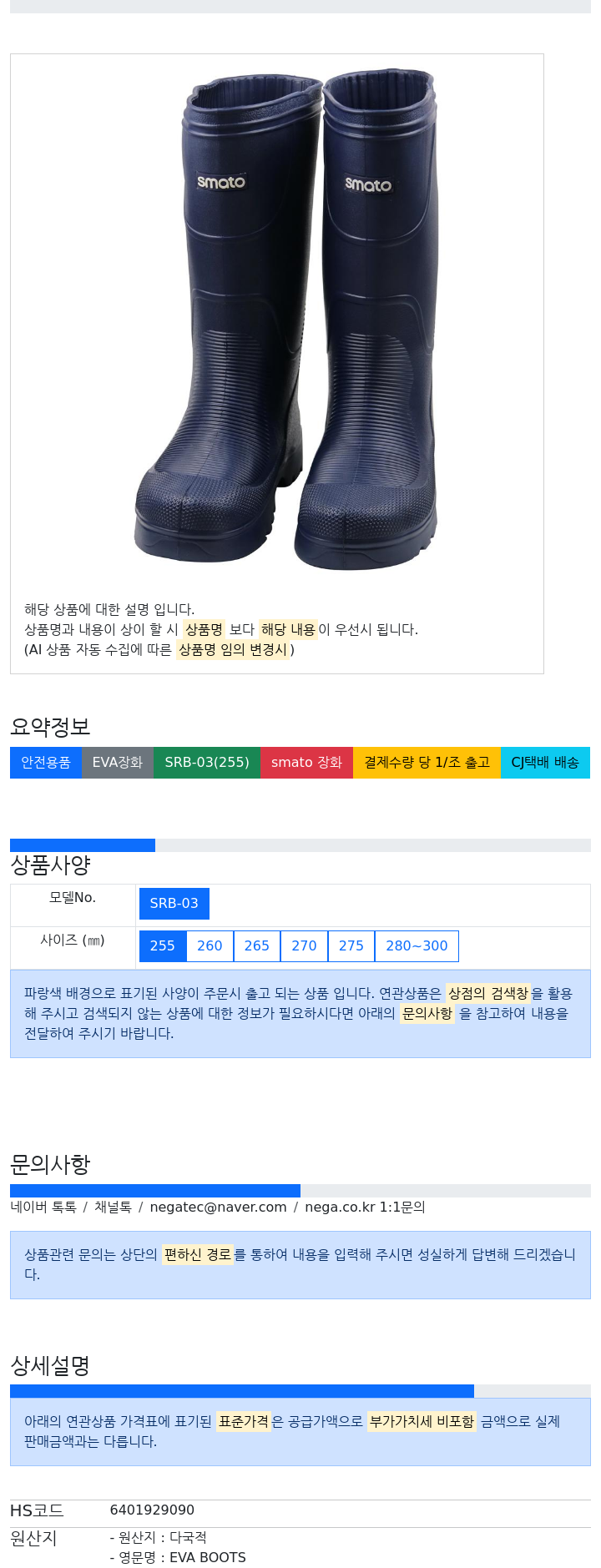Screen dimensions: 601x1568
Task: Choose size 270 option
Action: pos(304,946)
